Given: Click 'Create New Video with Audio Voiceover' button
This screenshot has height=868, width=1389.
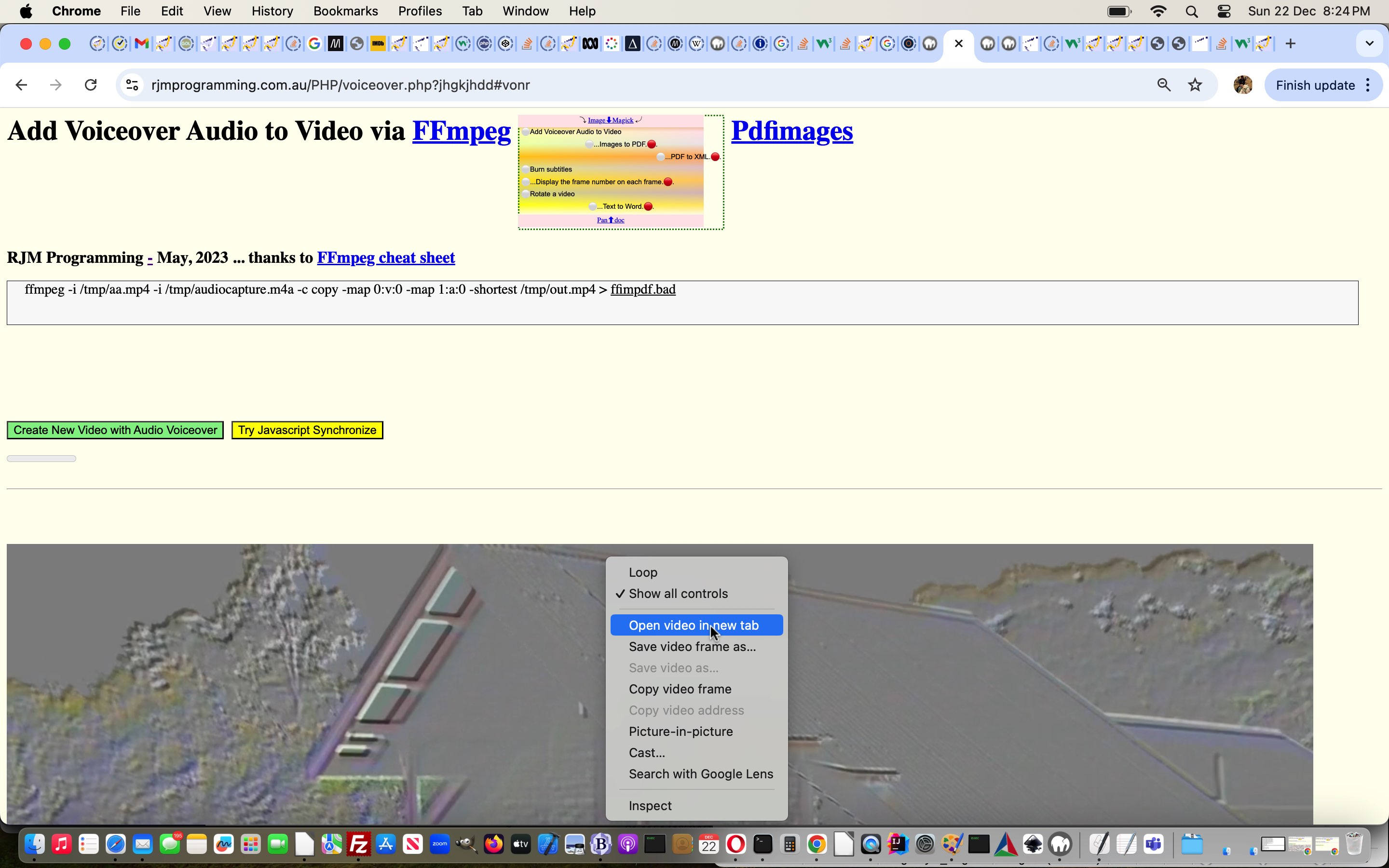Looking at the screenshot, I should [115, 430].
